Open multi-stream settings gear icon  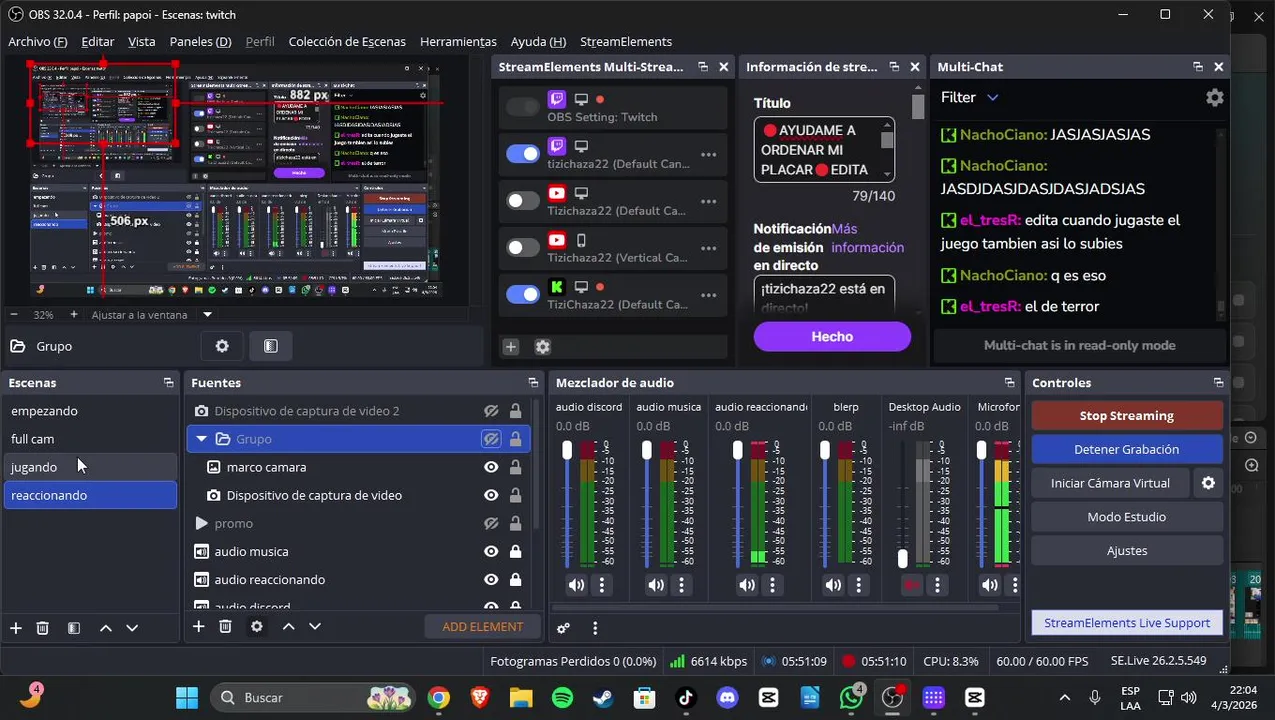tap(543, 347)
